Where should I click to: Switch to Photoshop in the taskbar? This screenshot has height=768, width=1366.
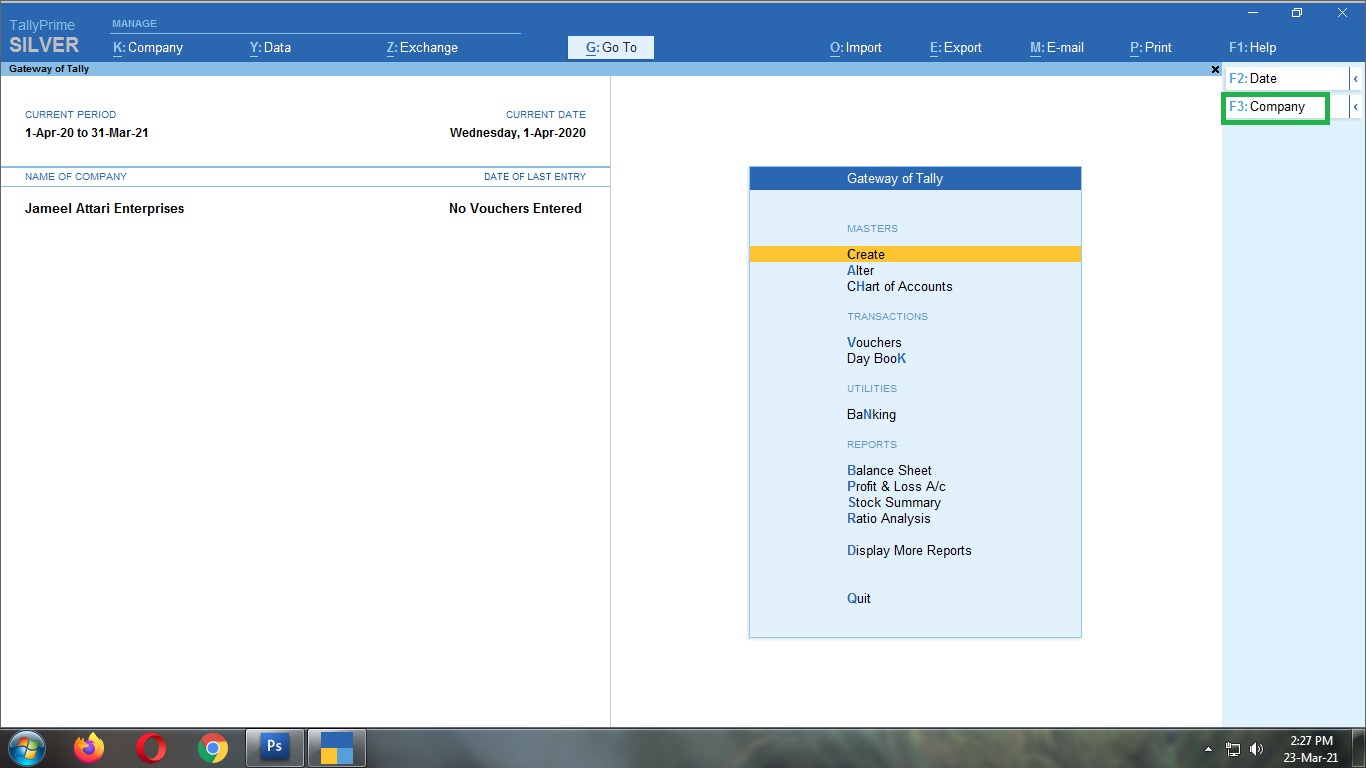coord(274,747)
